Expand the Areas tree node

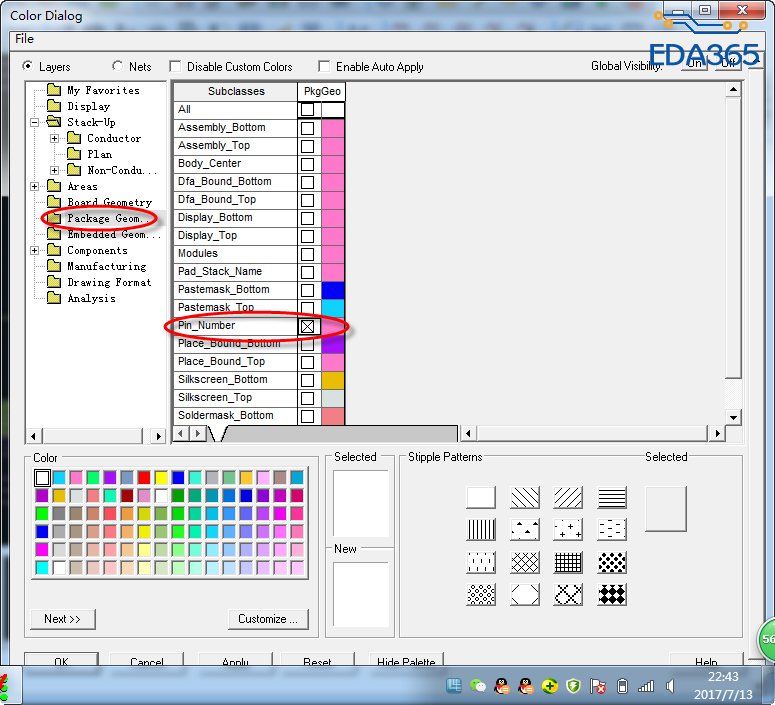(34, 186)
